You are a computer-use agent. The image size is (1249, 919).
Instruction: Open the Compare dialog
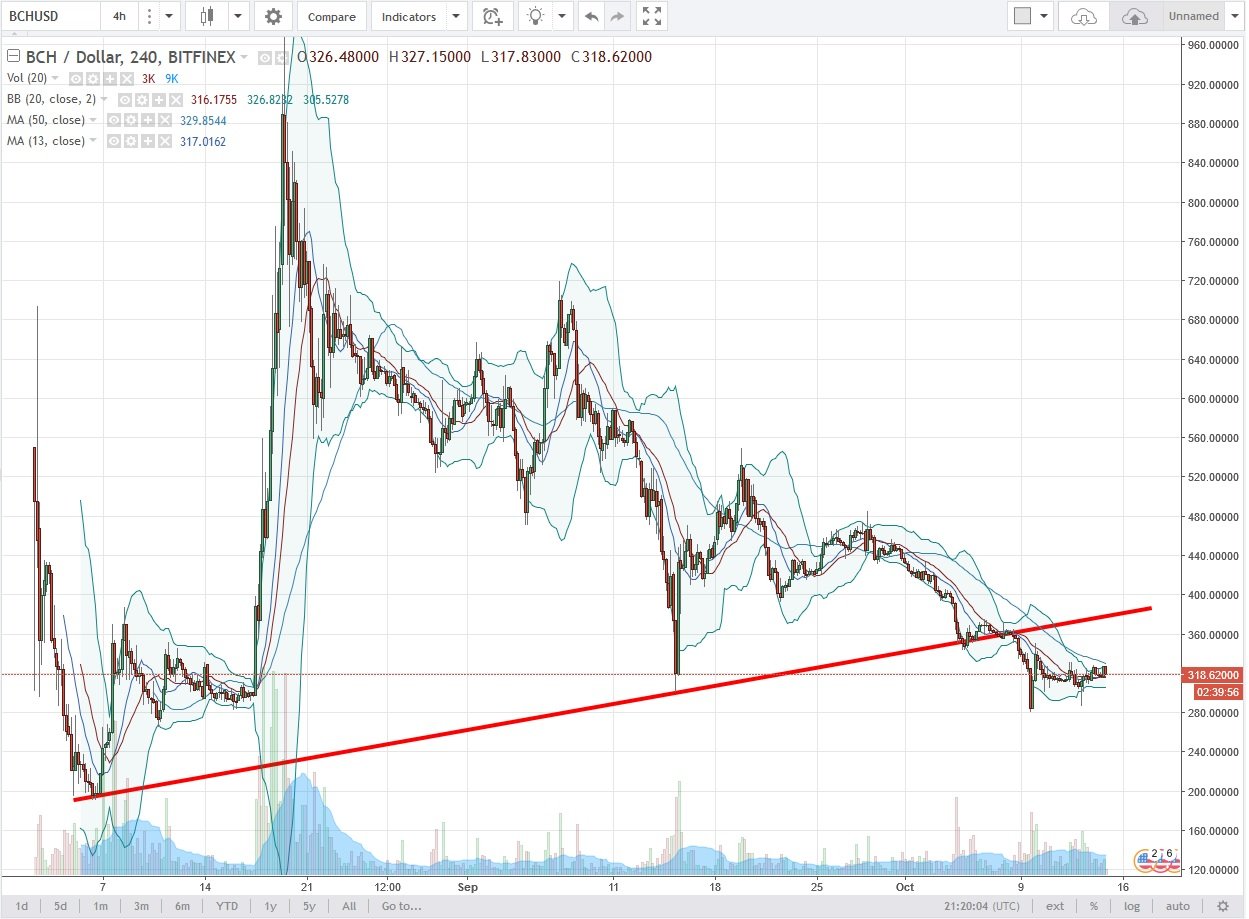pos(331,16)
